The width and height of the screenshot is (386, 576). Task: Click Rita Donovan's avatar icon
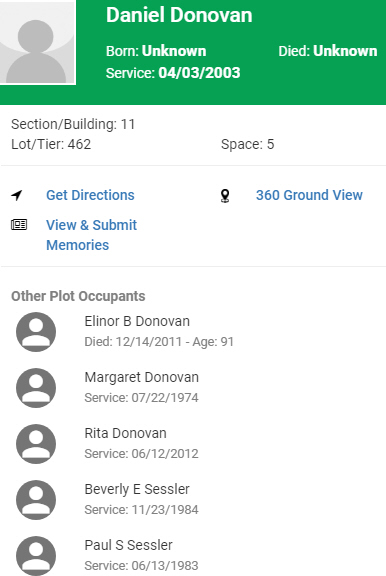36,443
